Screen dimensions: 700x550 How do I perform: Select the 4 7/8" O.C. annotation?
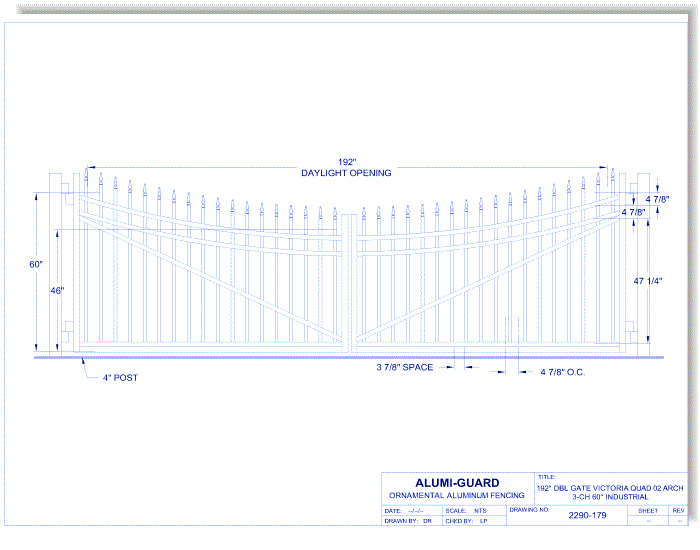point(562,372)
